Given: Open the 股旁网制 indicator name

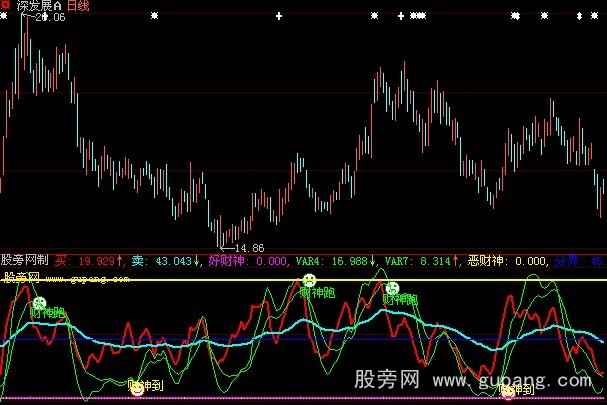Looking at the screenshot, I should point(24,260).
